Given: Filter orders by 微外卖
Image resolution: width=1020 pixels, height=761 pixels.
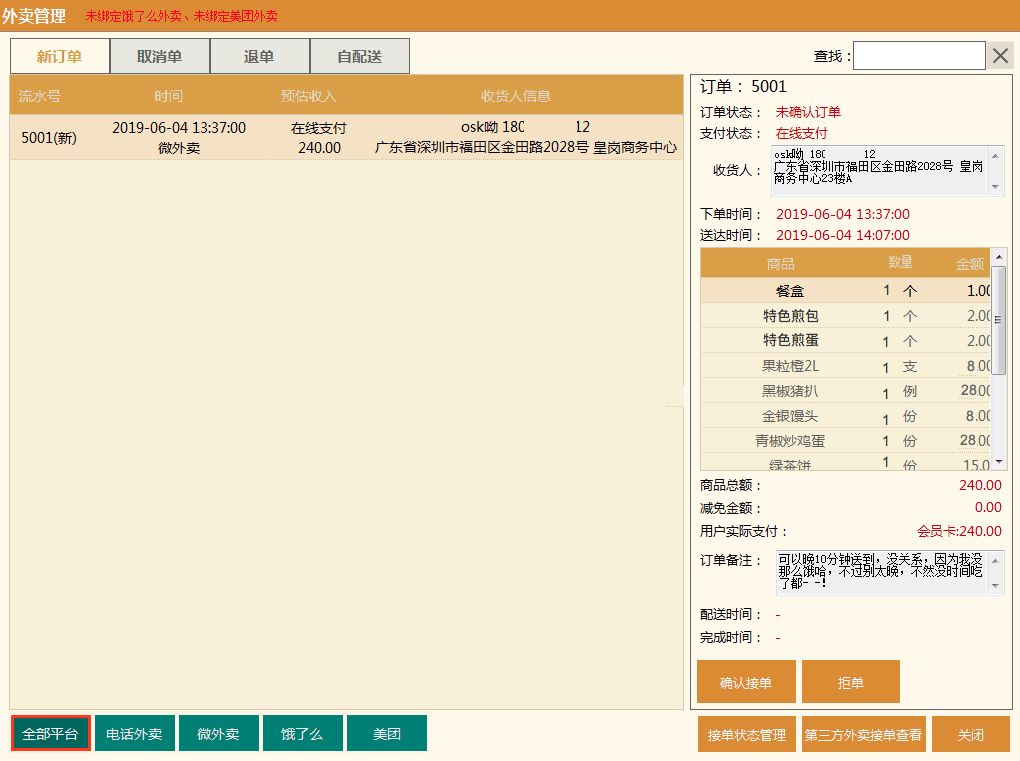Looking at the screenshot, I should click(219, 734).
